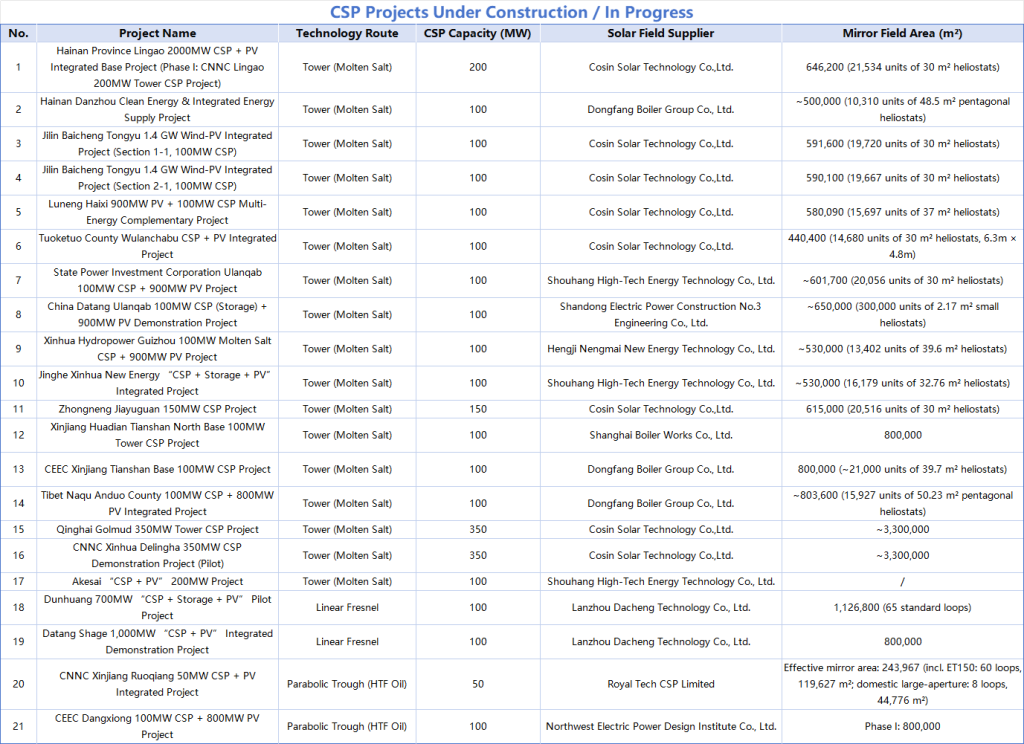Select the Shandong Electric Power Construction supplier cell

coord(660,314)
